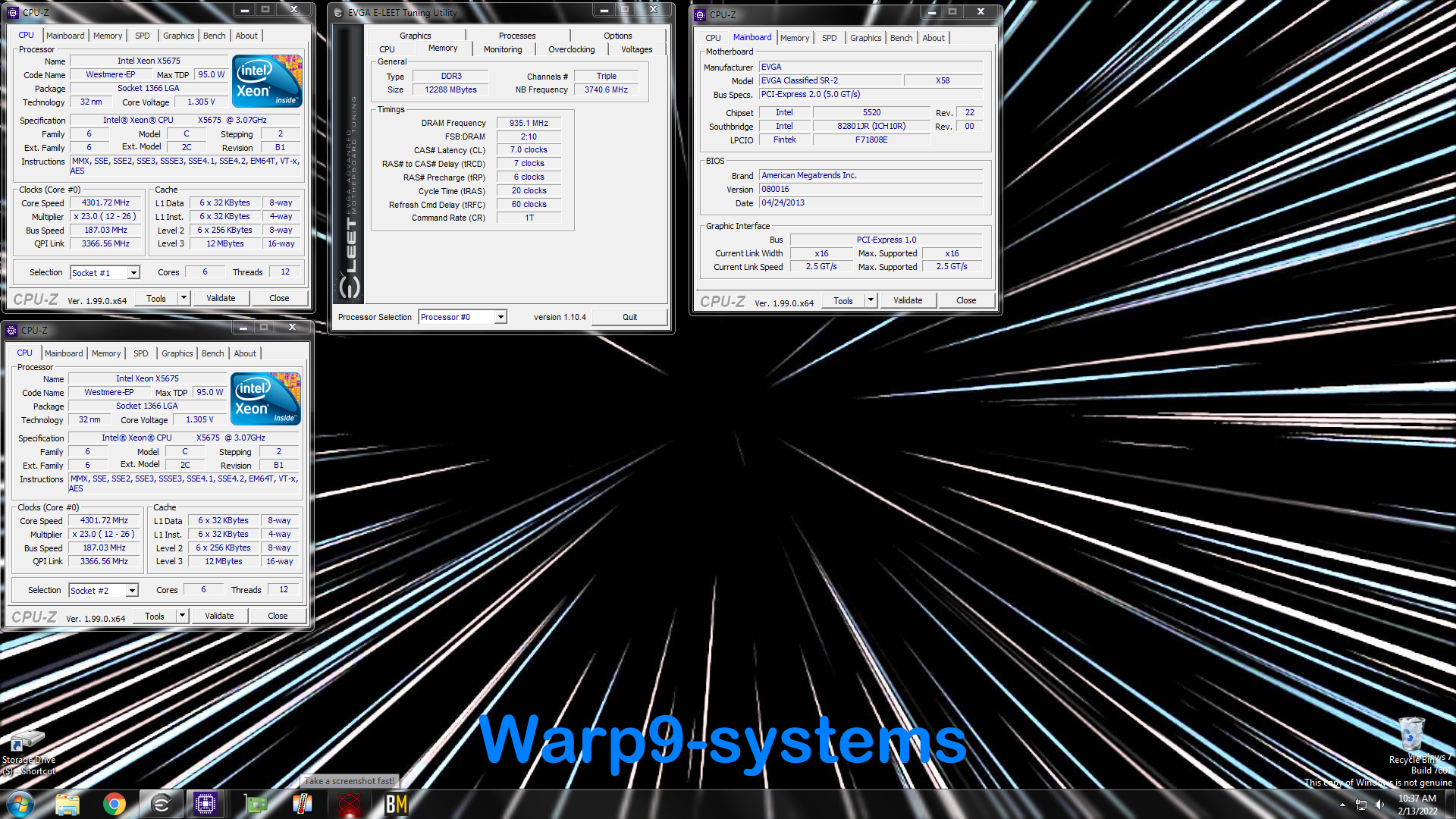Open Graphics tab in E-LEET

click(x=416, y=36)
